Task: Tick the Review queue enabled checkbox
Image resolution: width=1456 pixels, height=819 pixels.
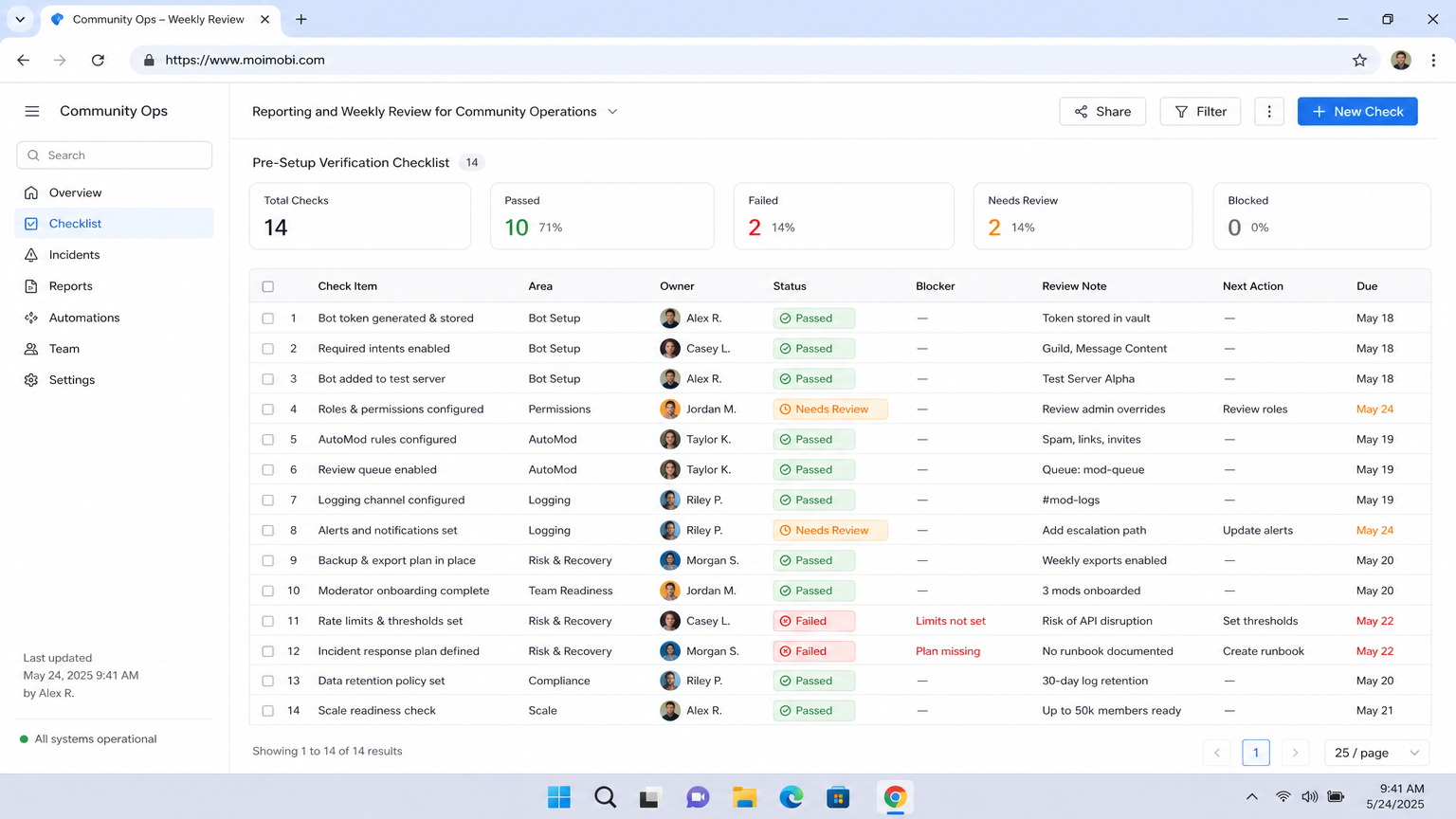Action: click(268, 470)
